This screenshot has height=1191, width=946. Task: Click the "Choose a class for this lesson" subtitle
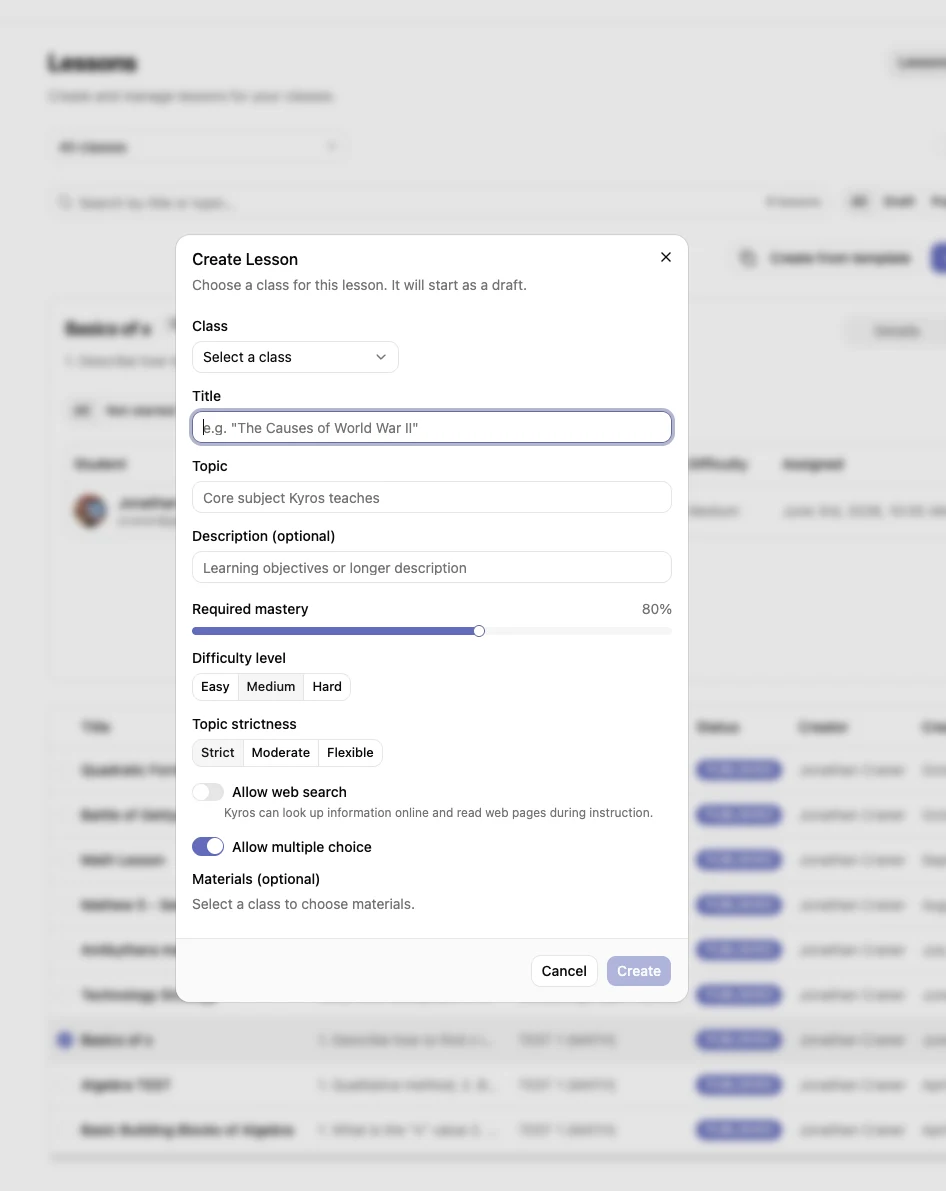(359, 285)
